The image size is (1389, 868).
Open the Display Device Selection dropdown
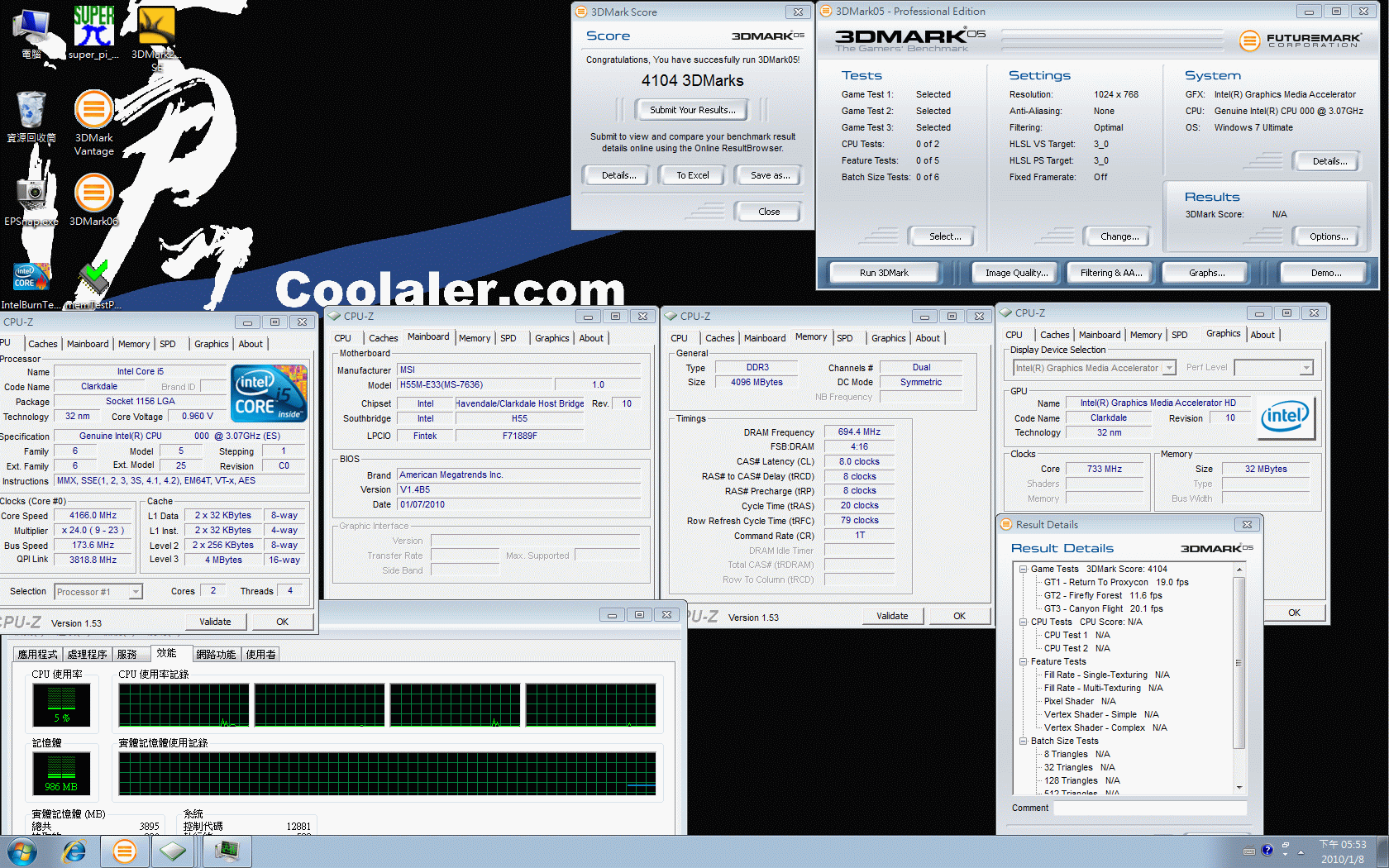pos(1169,368)
